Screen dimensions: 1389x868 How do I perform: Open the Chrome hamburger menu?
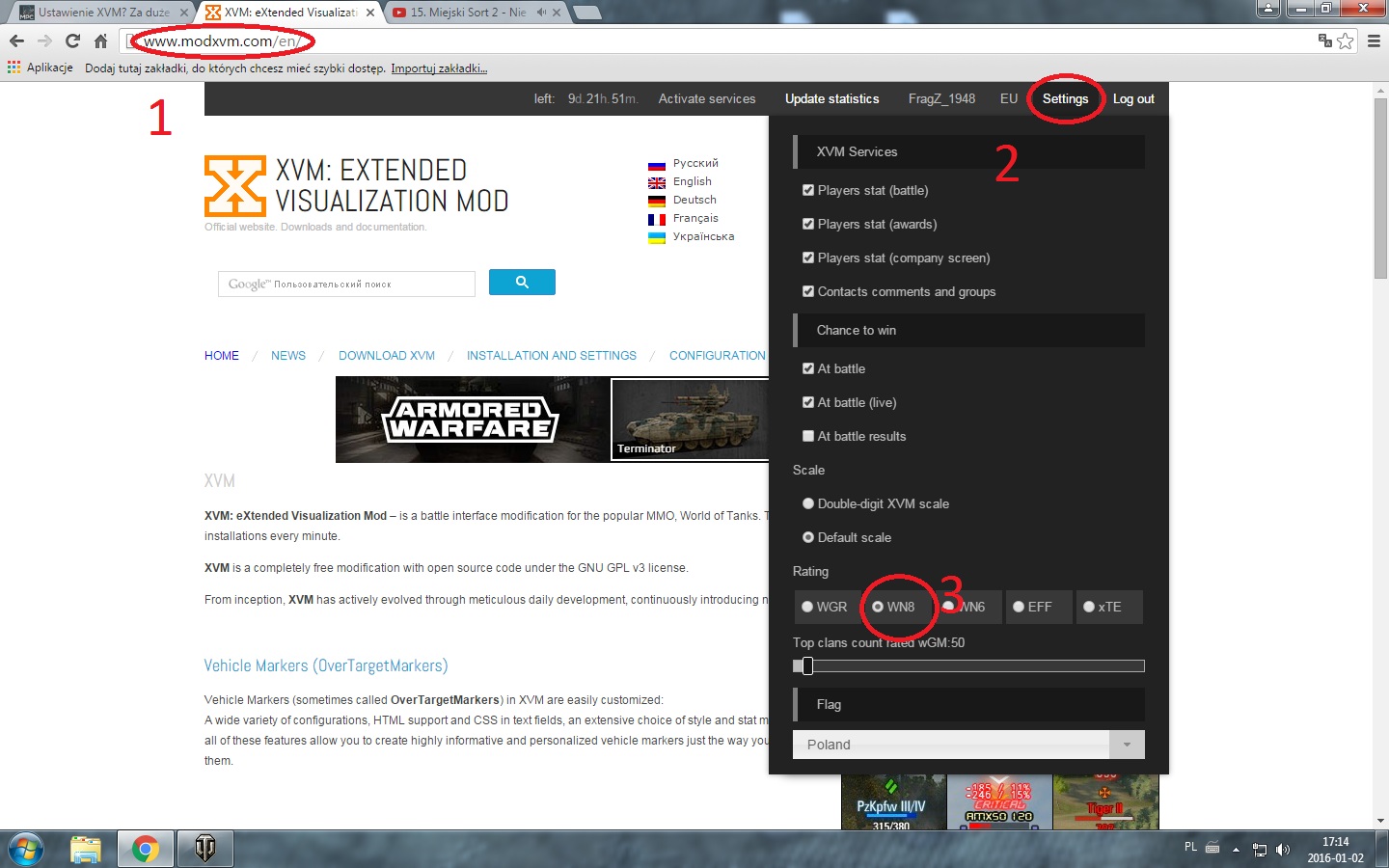pyautogui.click(x=1374, y=41)
